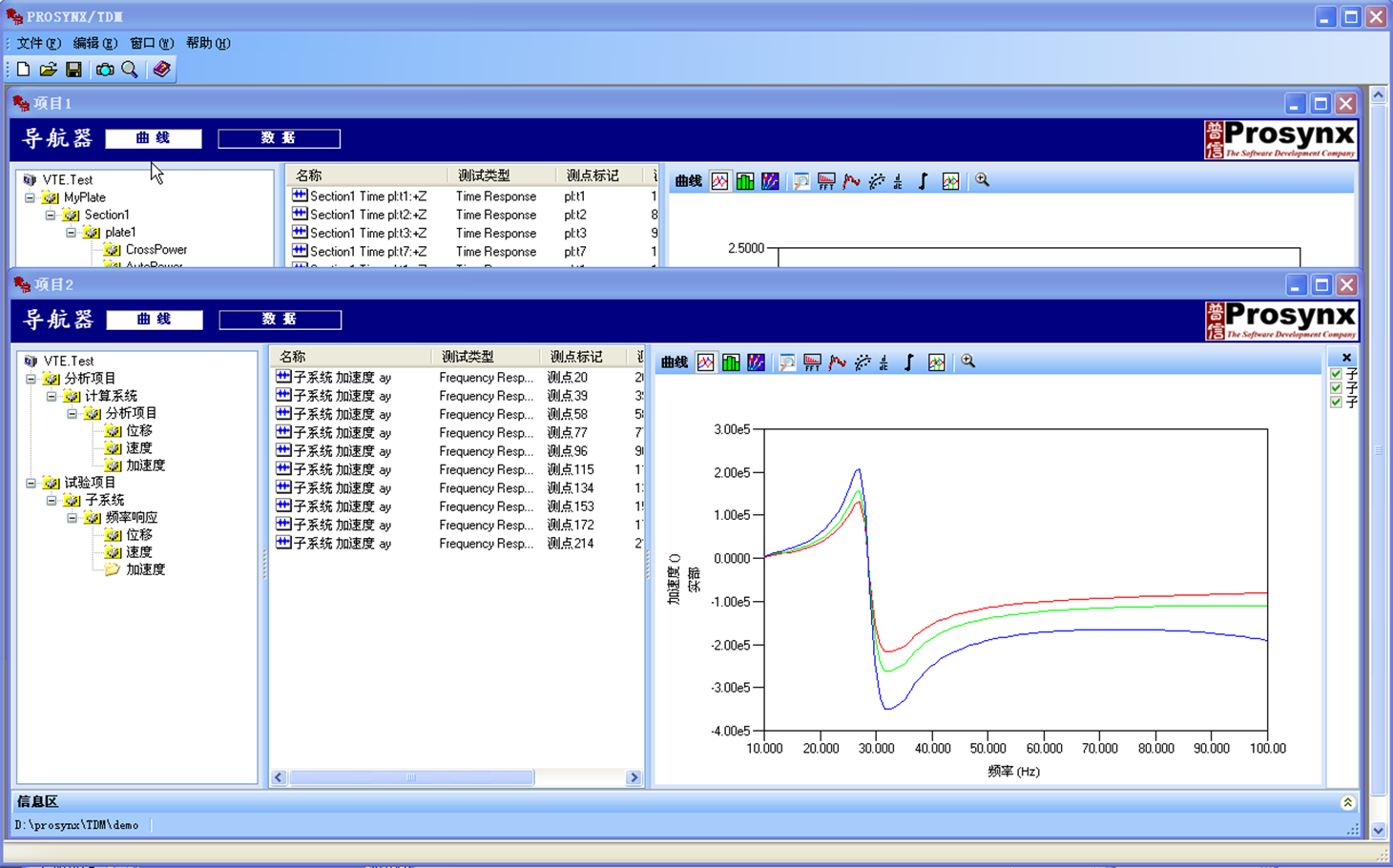Toggle the middle curve legend checkbox
Screen dimensions: 1393x868
click(x=1336, y=388)
